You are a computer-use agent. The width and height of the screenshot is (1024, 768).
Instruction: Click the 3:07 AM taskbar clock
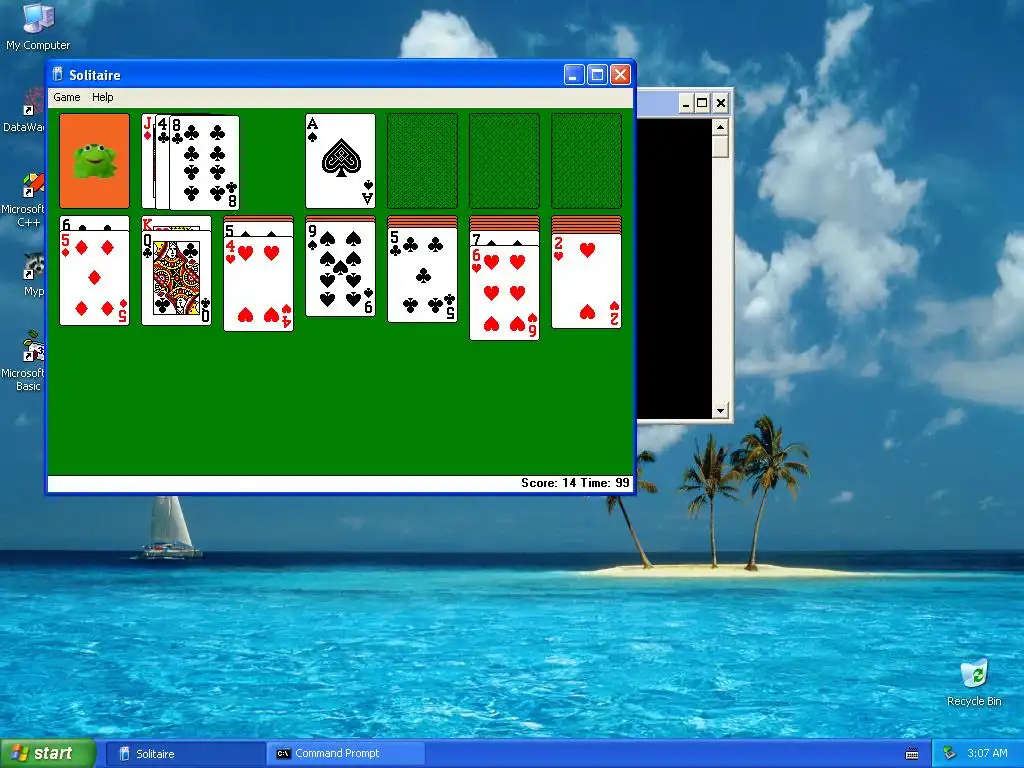987,754
